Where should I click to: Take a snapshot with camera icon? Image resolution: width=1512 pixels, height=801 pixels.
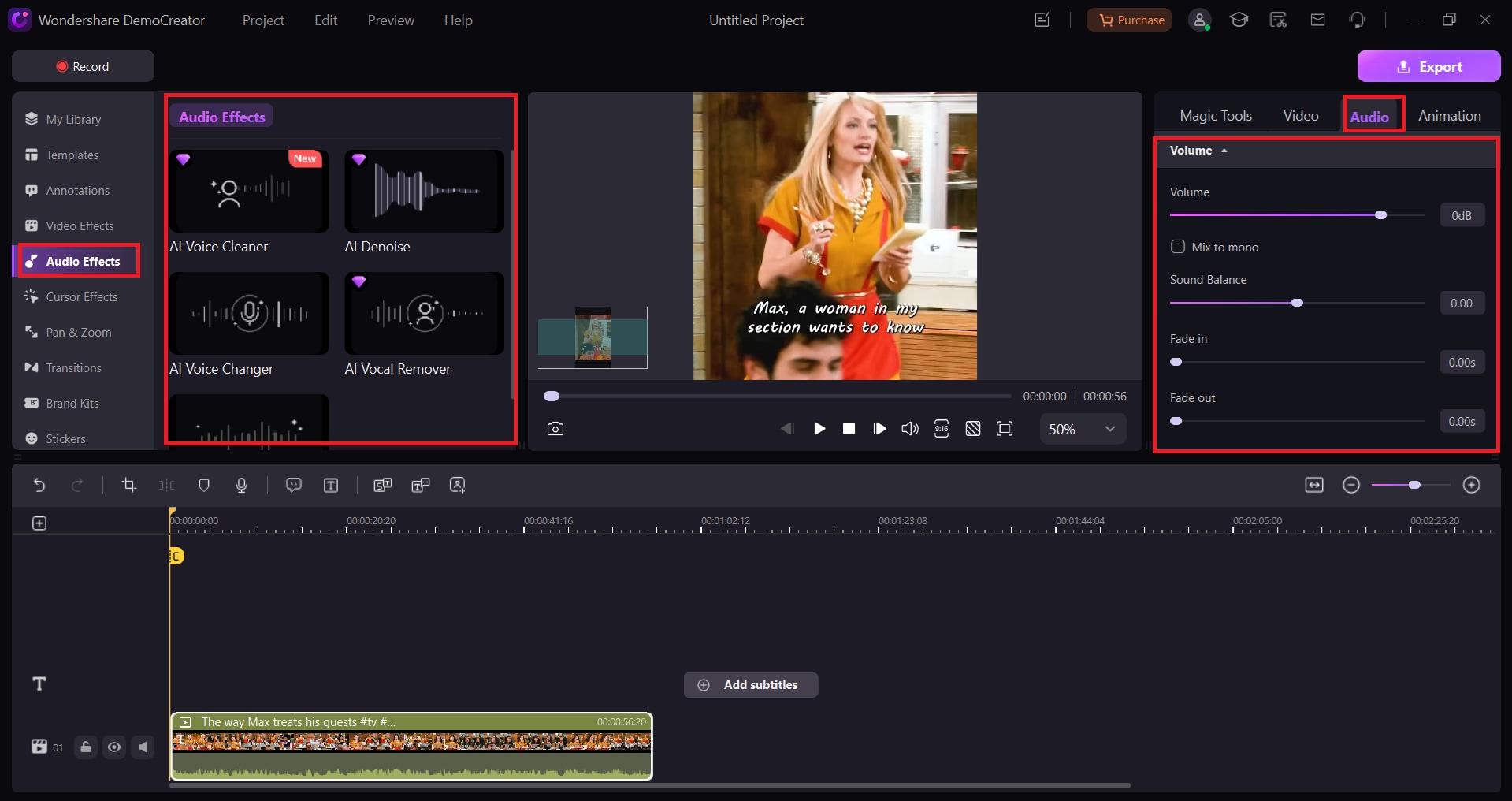click(x=555, y=429)
